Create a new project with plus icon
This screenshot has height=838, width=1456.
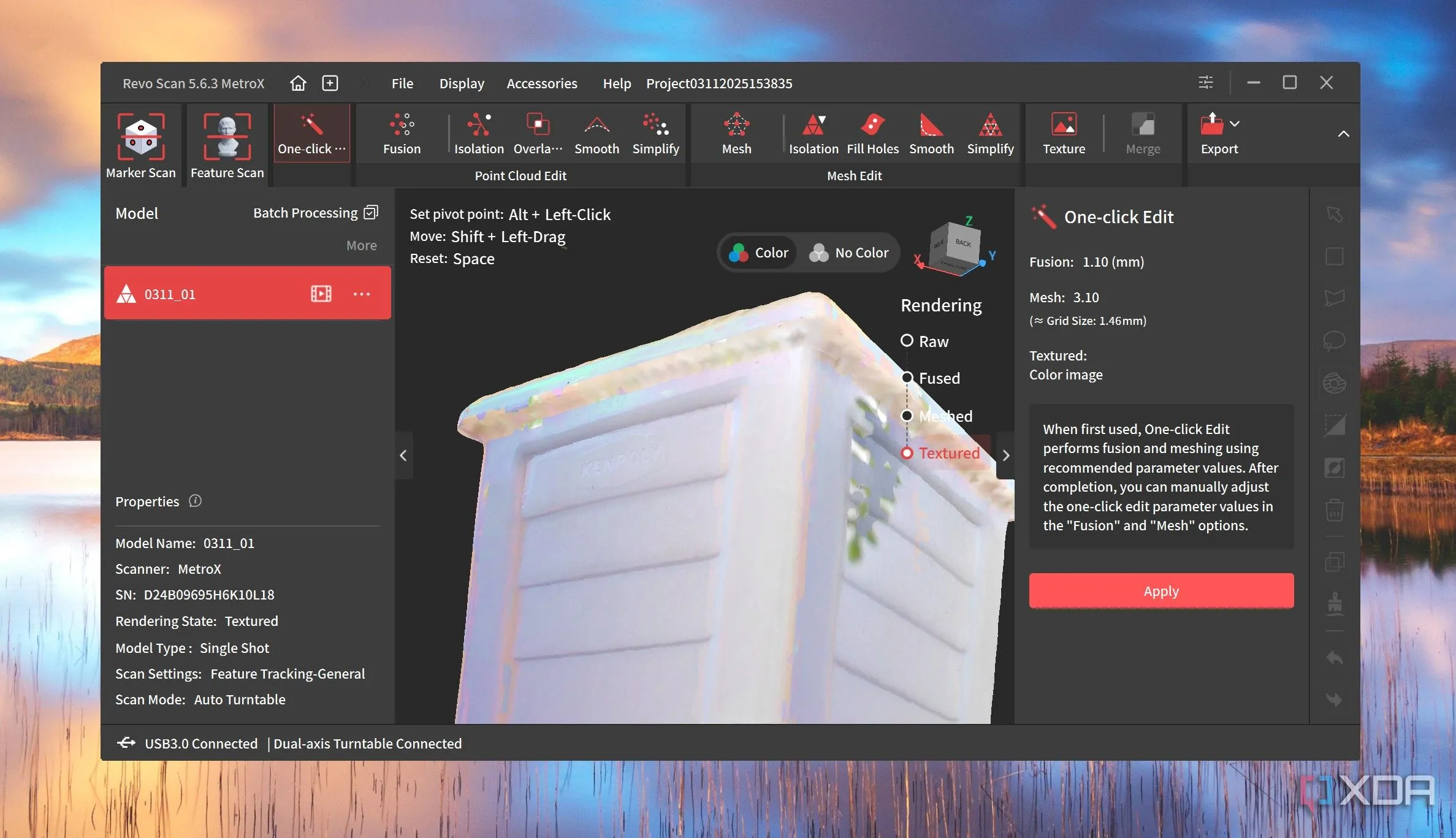330,83
